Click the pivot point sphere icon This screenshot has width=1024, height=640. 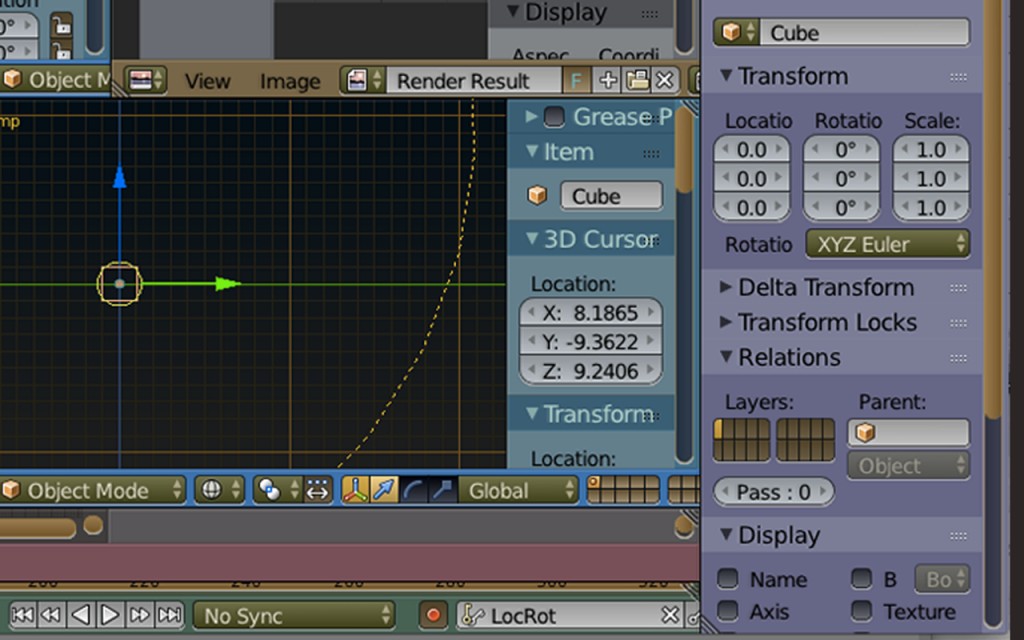tap(271, 490)
